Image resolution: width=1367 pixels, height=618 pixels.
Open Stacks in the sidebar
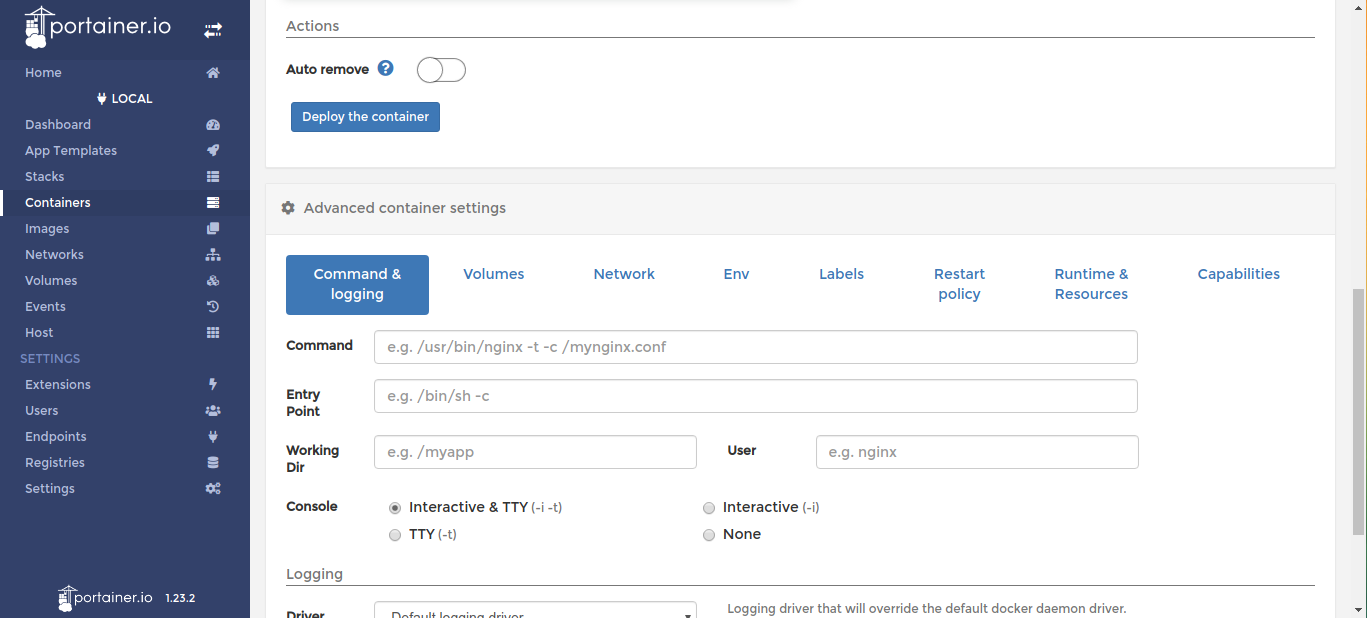point(45,177)
